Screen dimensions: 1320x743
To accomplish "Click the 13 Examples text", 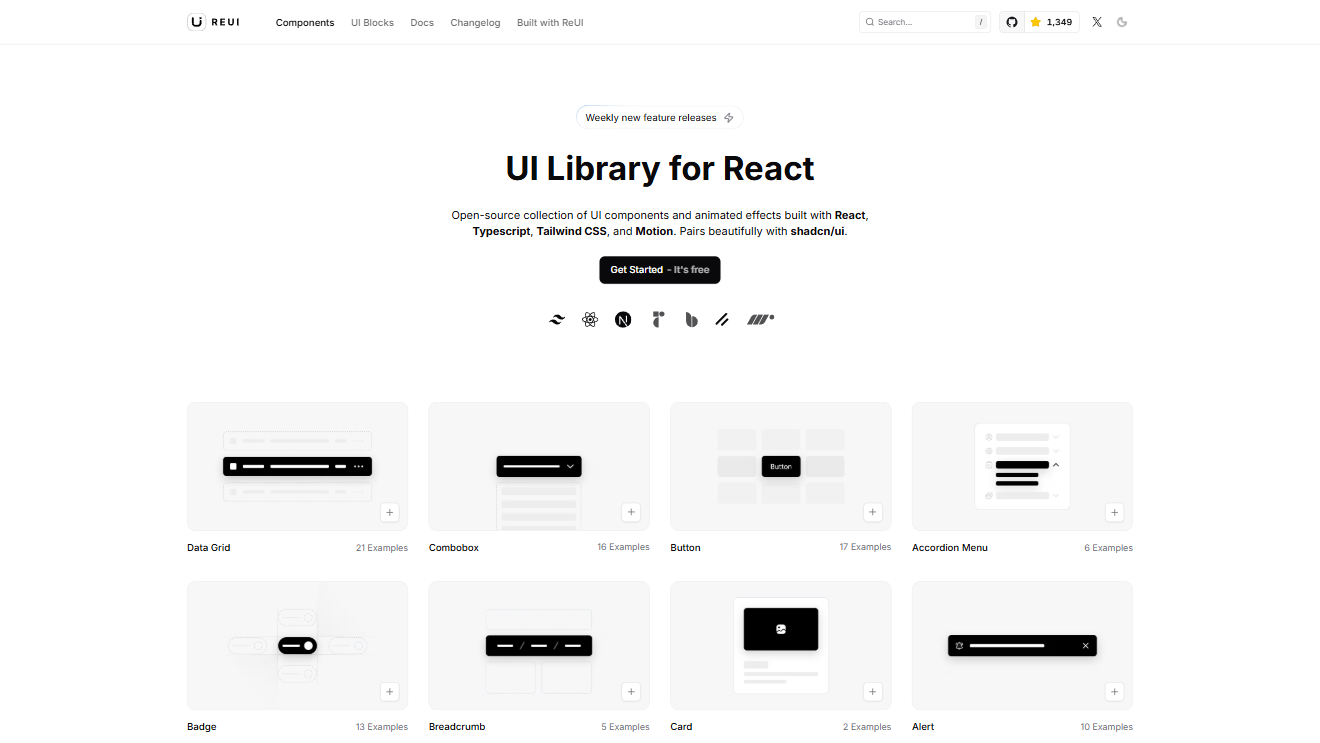I will coord(382,727).
